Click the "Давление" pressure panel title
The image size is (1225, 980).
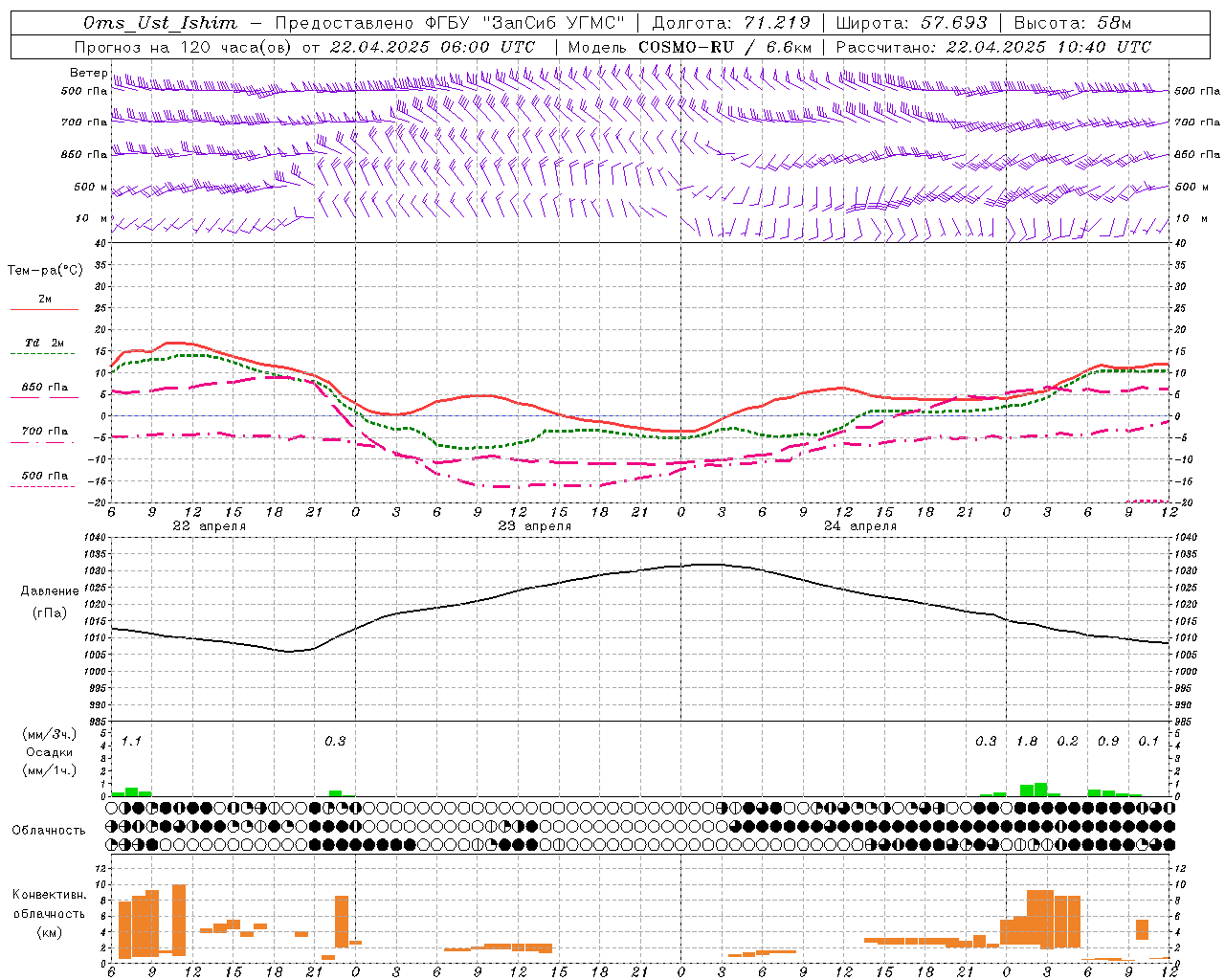tap(50, 591)
